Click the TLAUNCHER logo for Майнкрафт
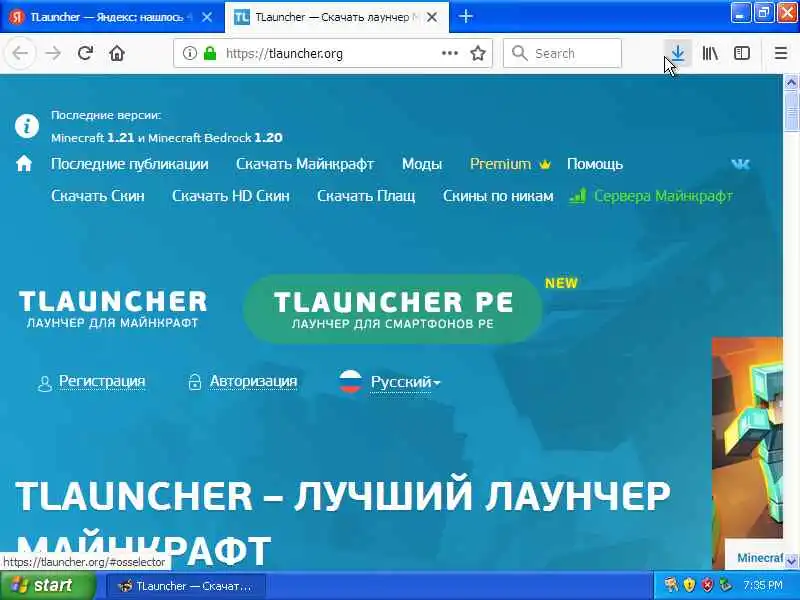This screenshot has height=600, width=800. [113, 308]
